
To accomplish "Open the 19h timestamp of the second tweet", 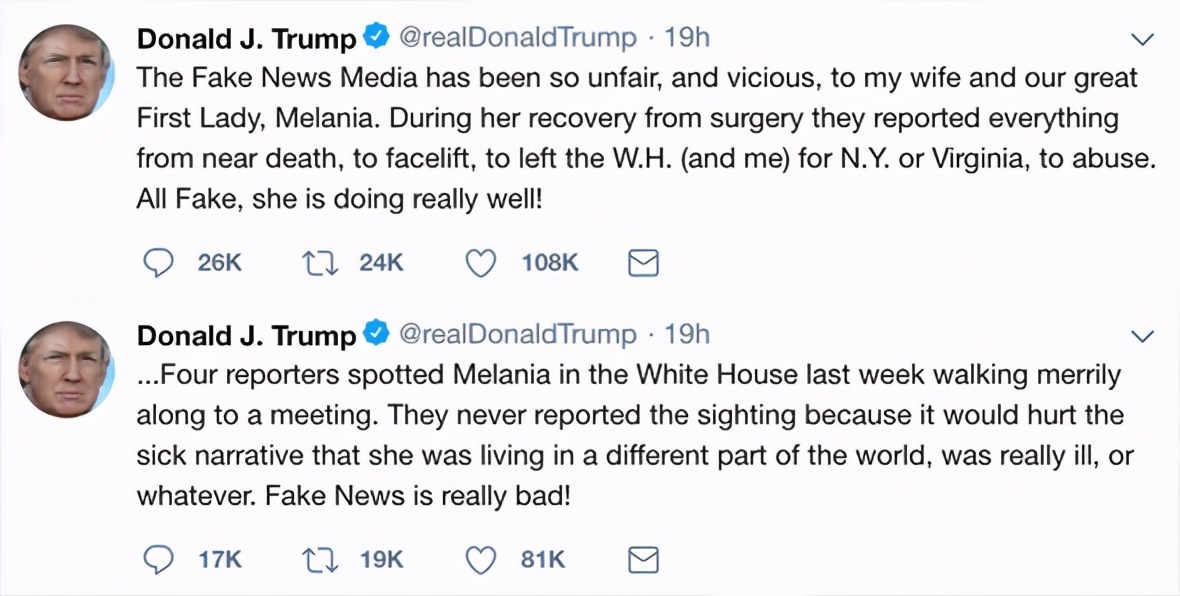I will (x=687, y=334).
